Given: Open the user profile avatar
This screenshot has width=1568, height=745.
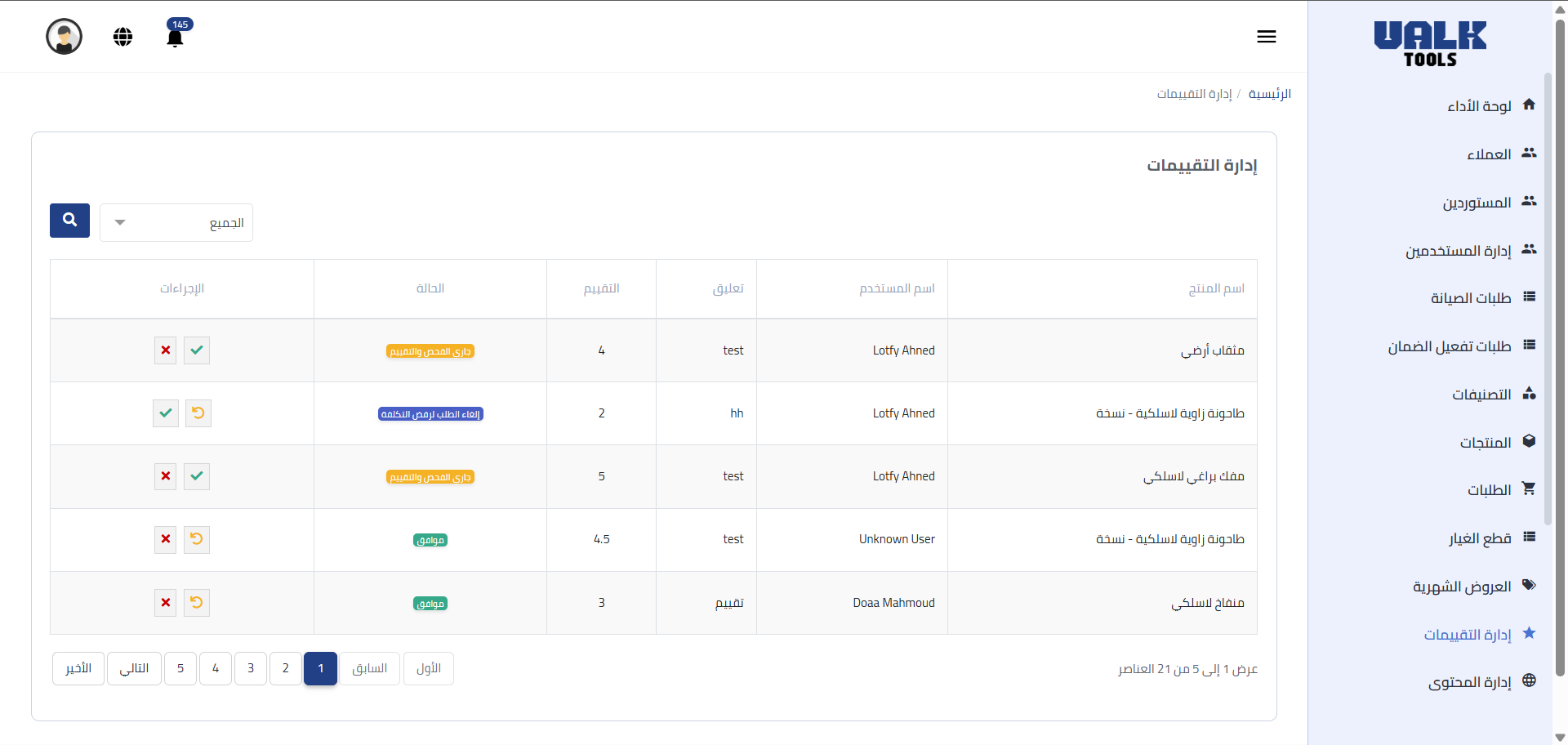Looking at the screenshot, I should 65,37.
